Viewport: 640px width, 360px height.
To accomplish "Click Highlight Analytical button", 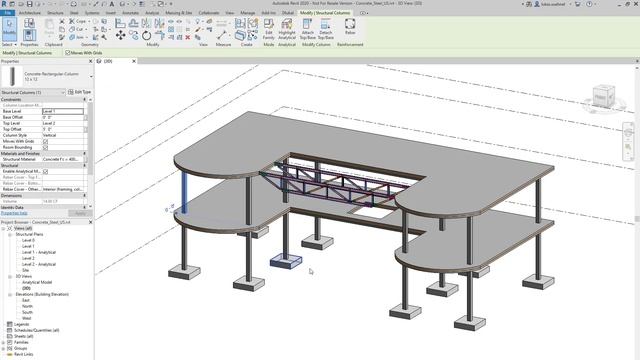I will pyautogui.click(x=287, y=29).
